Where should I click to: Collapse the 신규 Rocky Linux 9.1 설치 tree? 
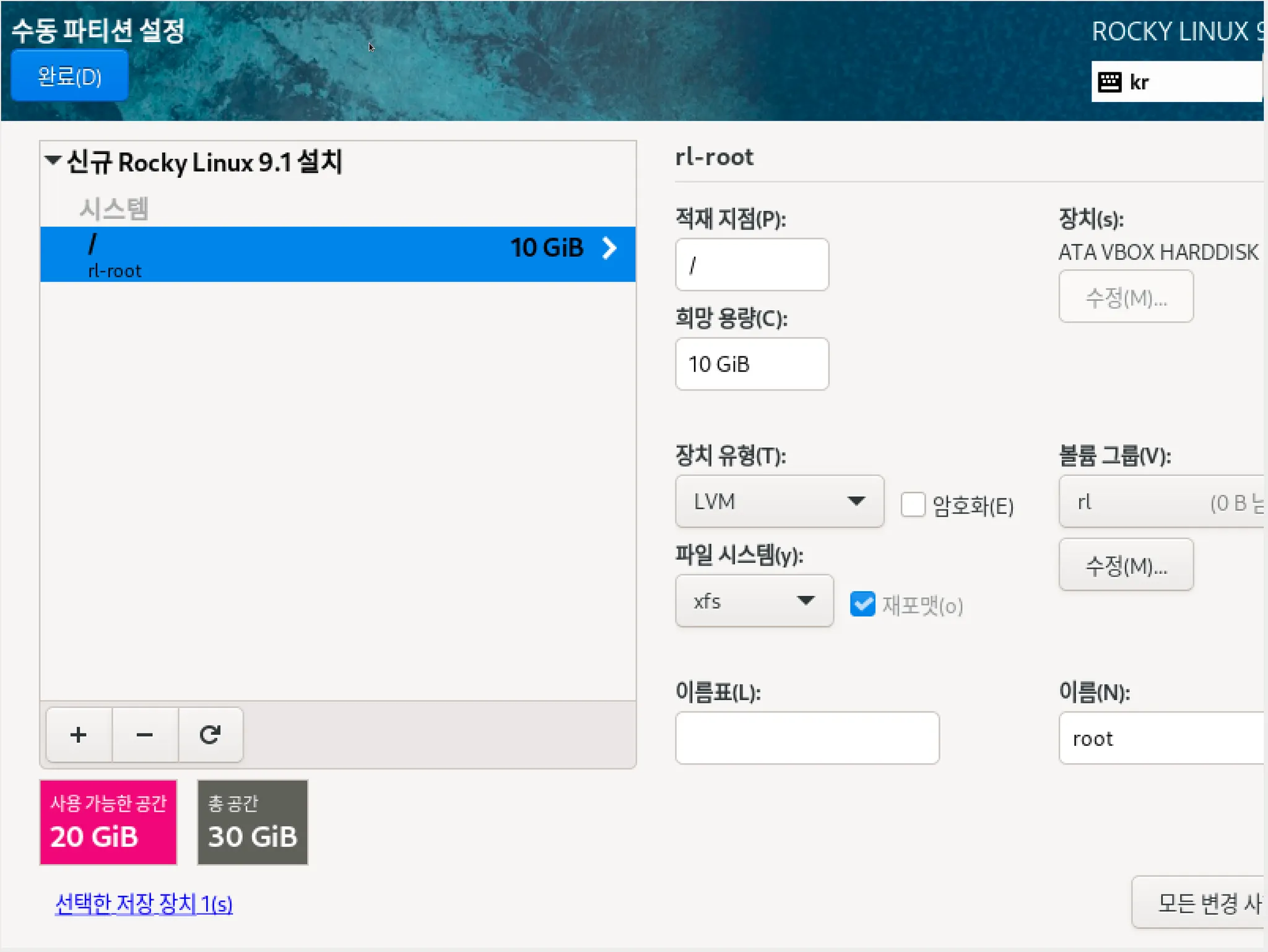(x=53, y=161)
